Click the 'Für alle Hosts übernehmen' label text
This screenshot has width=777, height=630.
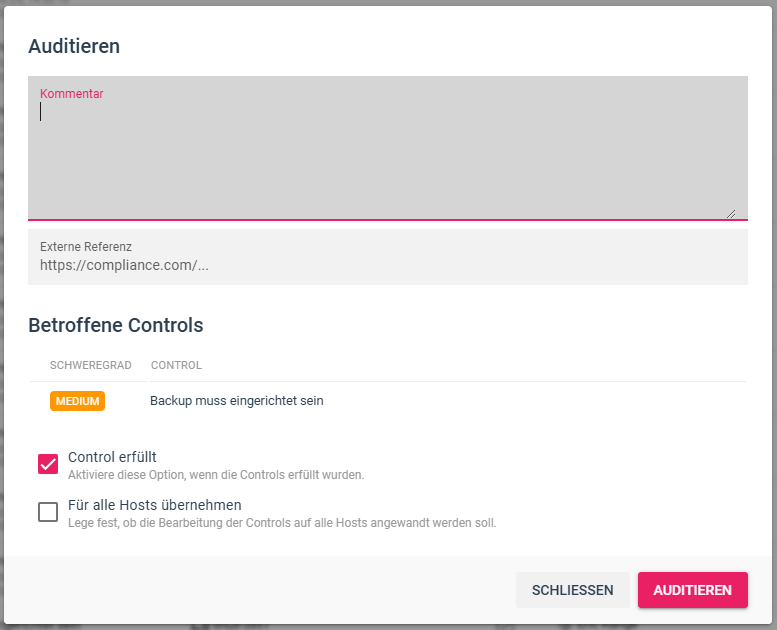(155, 505)
